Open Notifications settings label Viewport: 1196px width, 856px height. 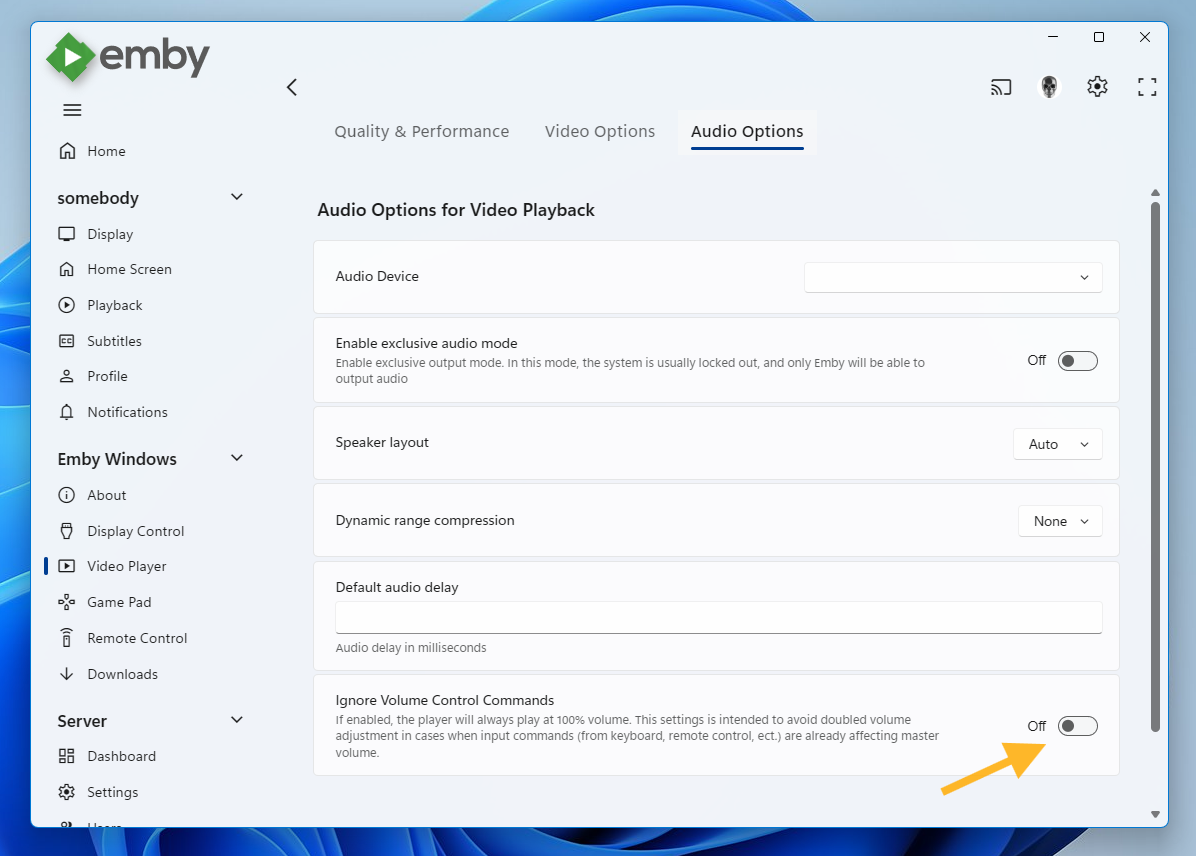point(127,412)
